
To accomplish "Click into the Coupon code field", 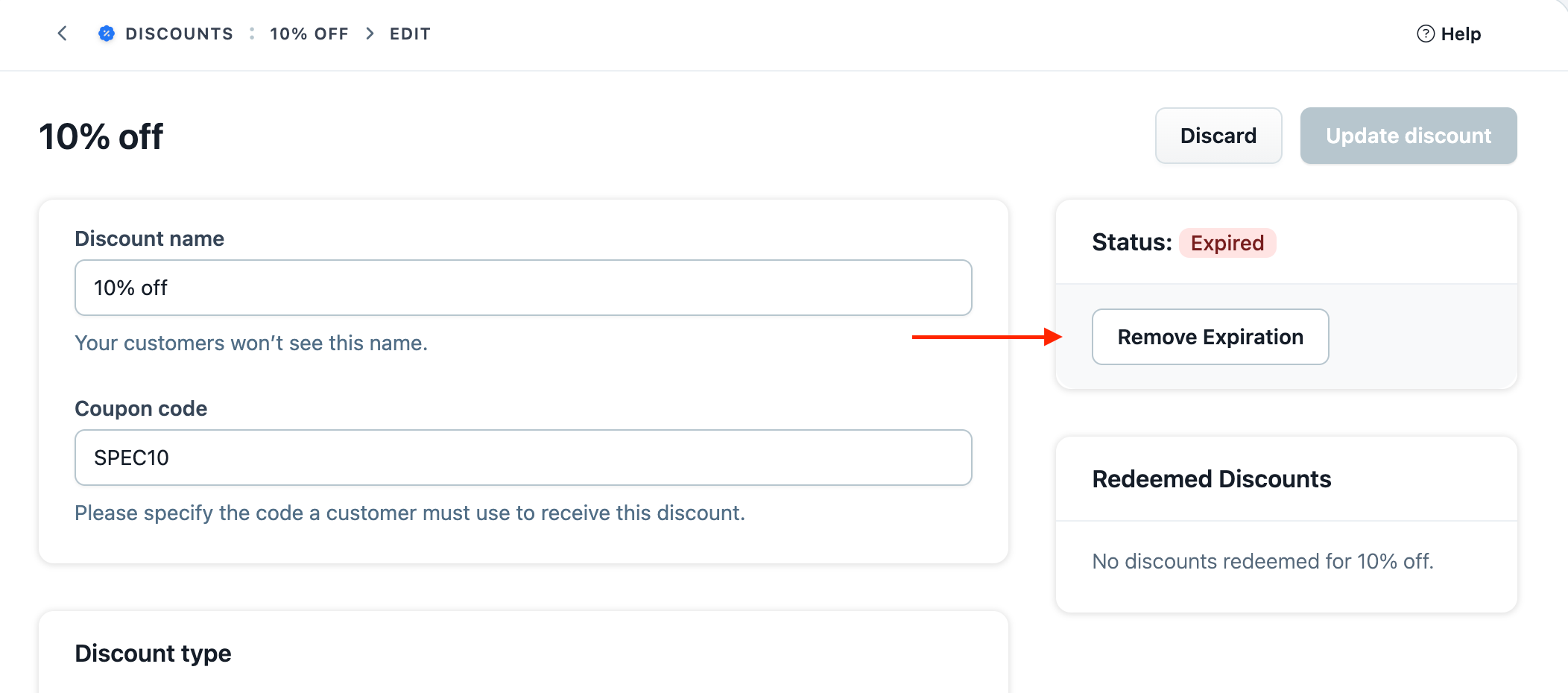I will coord(523,458).
